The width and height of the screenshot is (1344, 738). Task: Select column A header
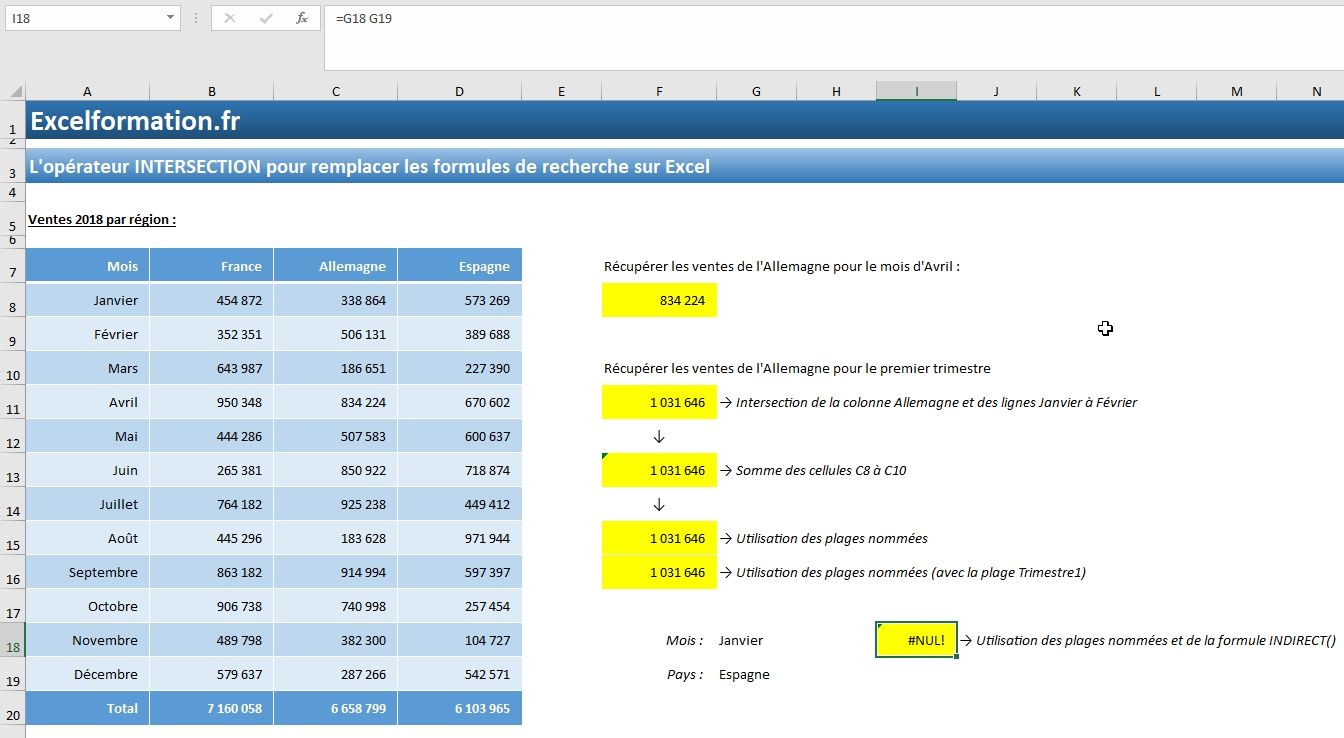pos(87,91)
